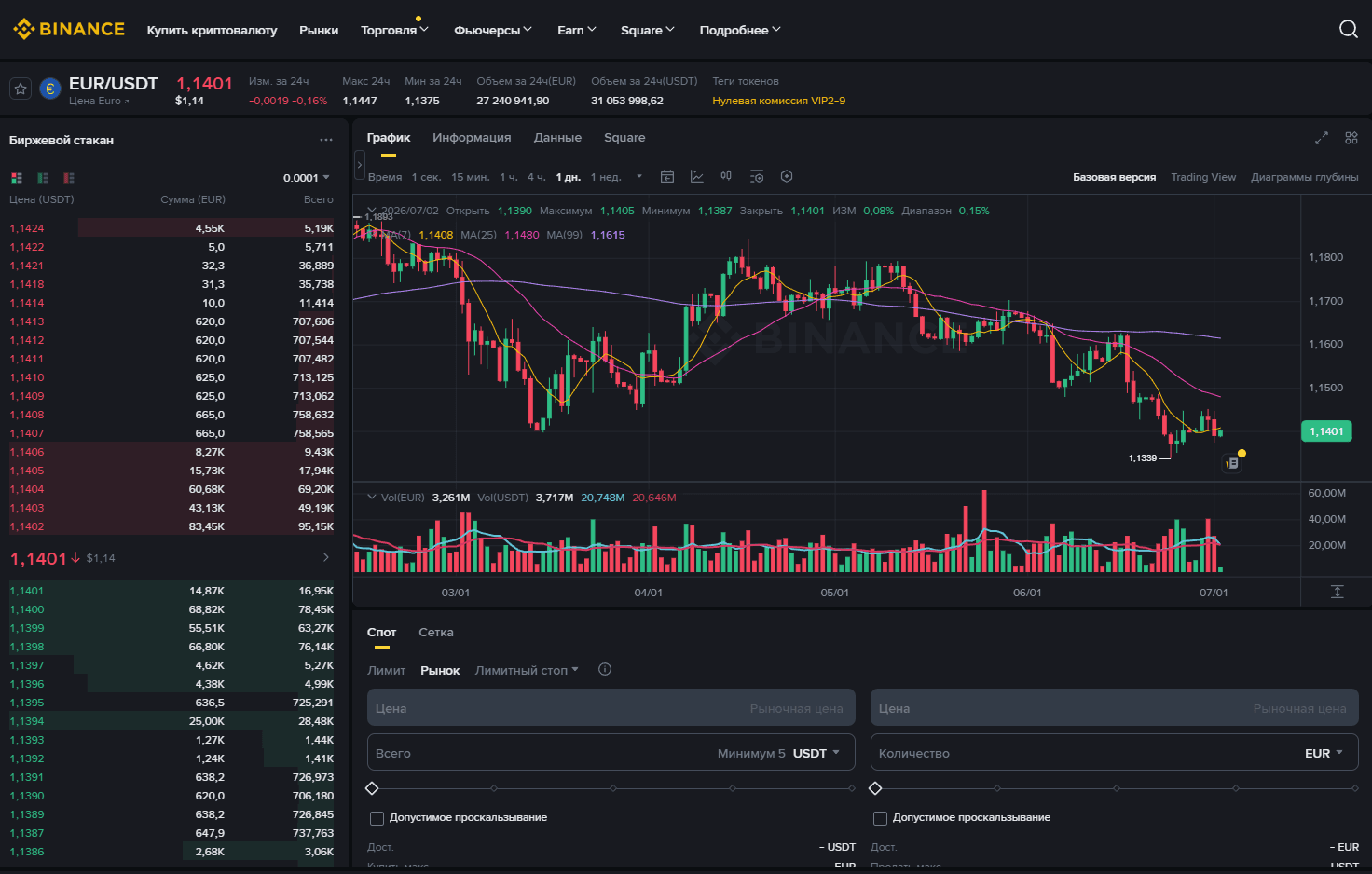Expand chart to fullscreen icon
This screenshot has height=874, width=1372.
click(1322, 138)
